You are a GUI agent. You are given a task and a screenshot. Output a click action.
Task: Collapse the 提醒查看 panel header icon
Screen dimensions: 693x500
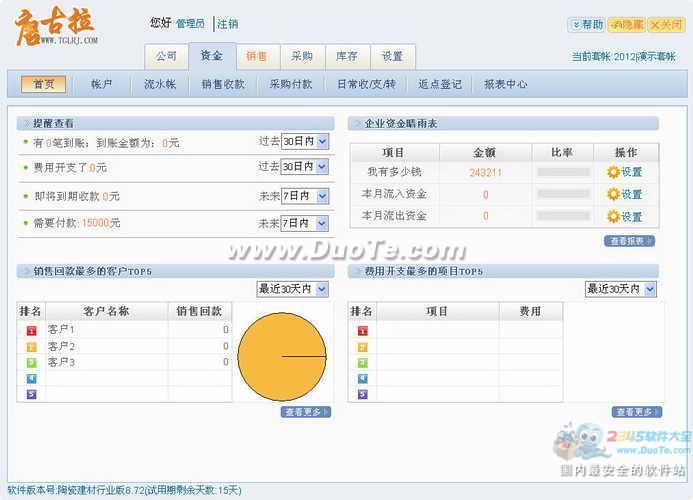point(25,123)
